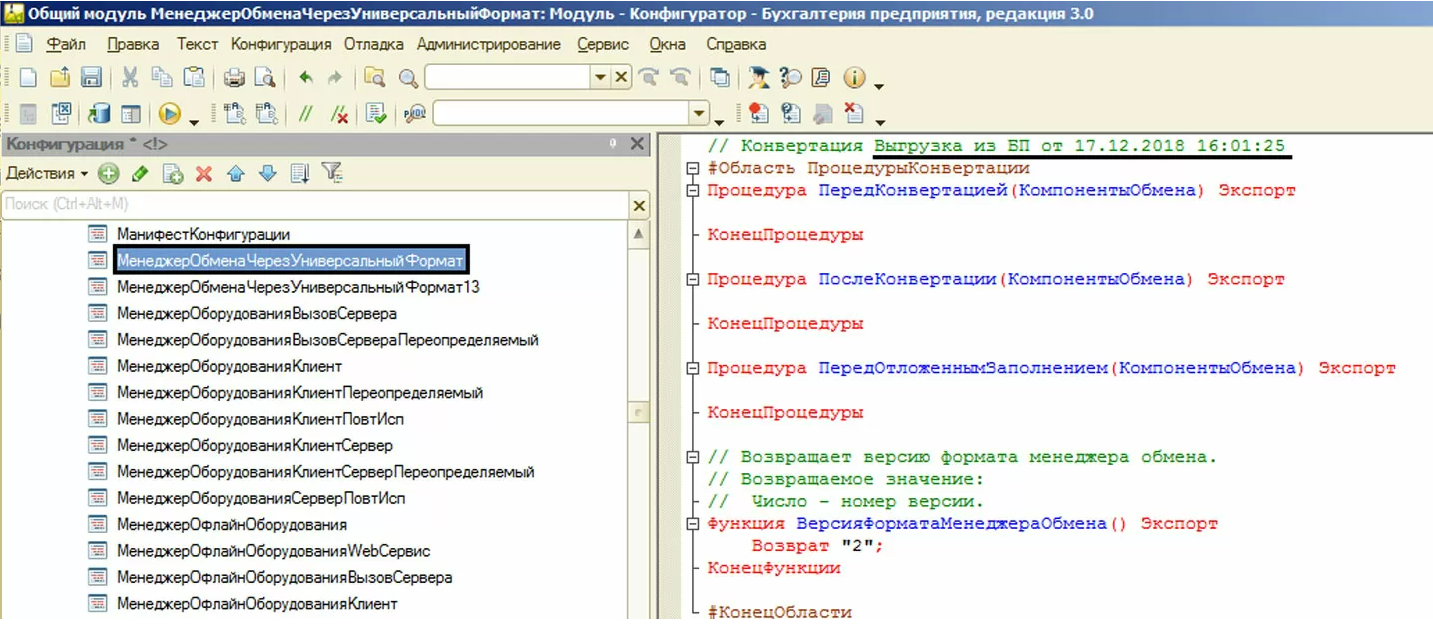Click the Syntax check icon
The height and width of the screenshot is (625, 1433).
377,114
